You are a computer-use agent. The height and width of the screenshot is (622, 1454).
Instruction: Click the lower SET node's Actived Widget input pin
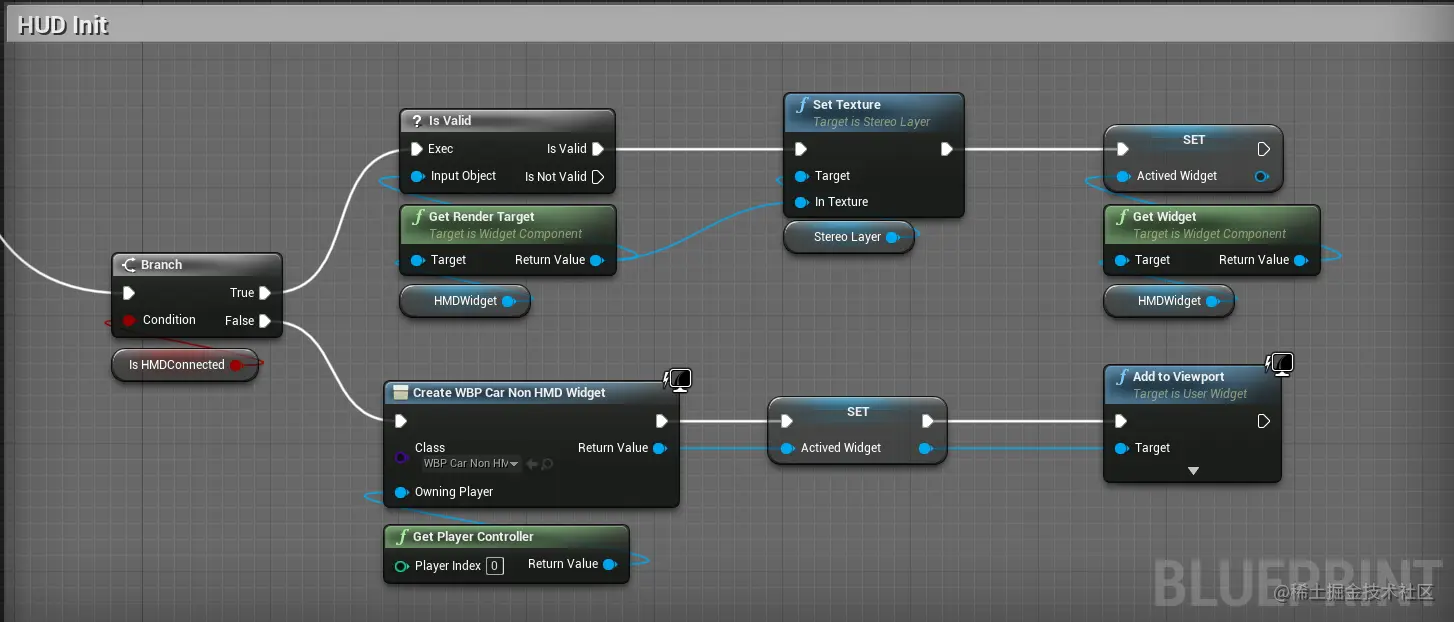click(x=787, y=448)
